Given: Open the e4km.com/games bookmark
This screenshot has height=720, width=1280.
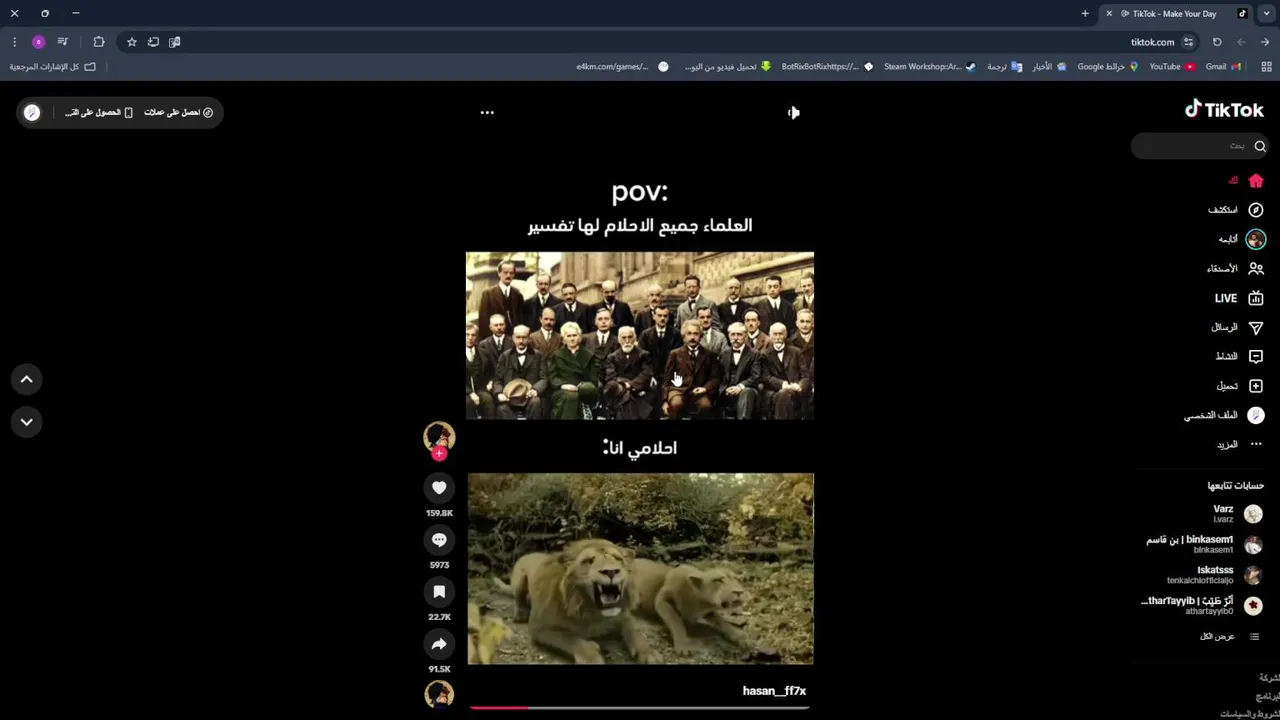Looking at the screenshot, I should pos(622,67).
